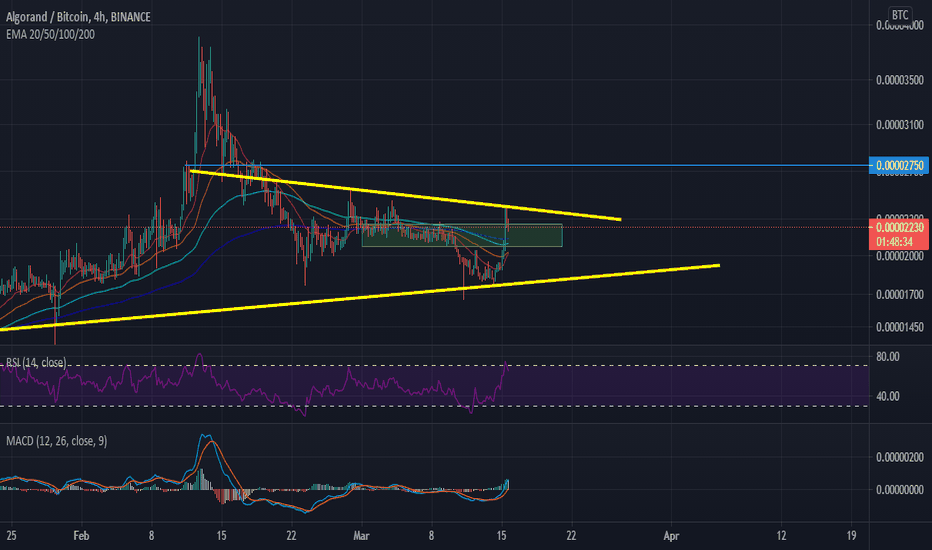Select the MACD (12, 26, close, 9) label

pyautogui.click(x=56, y=441)
